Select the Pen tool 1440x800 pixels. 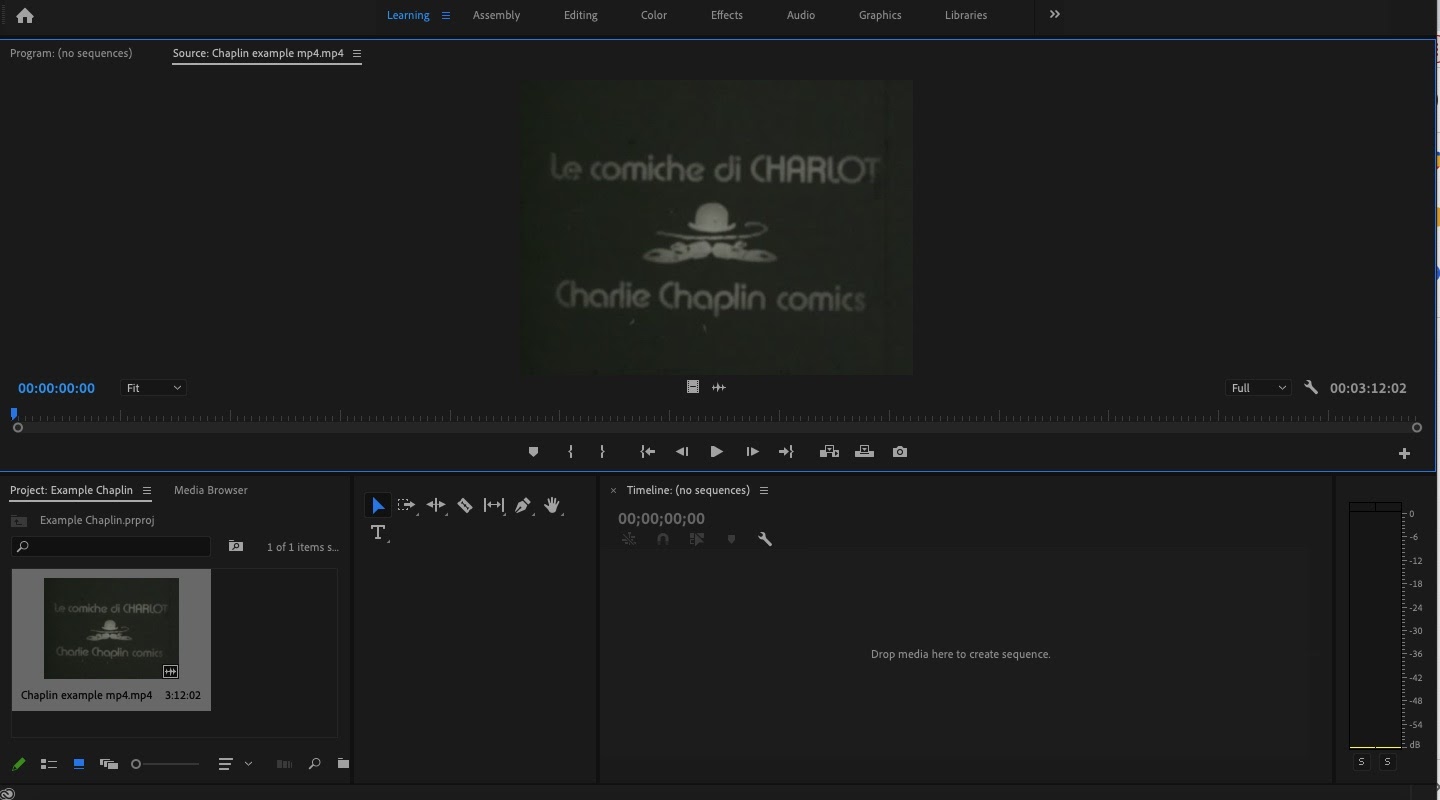pos(523,506)
